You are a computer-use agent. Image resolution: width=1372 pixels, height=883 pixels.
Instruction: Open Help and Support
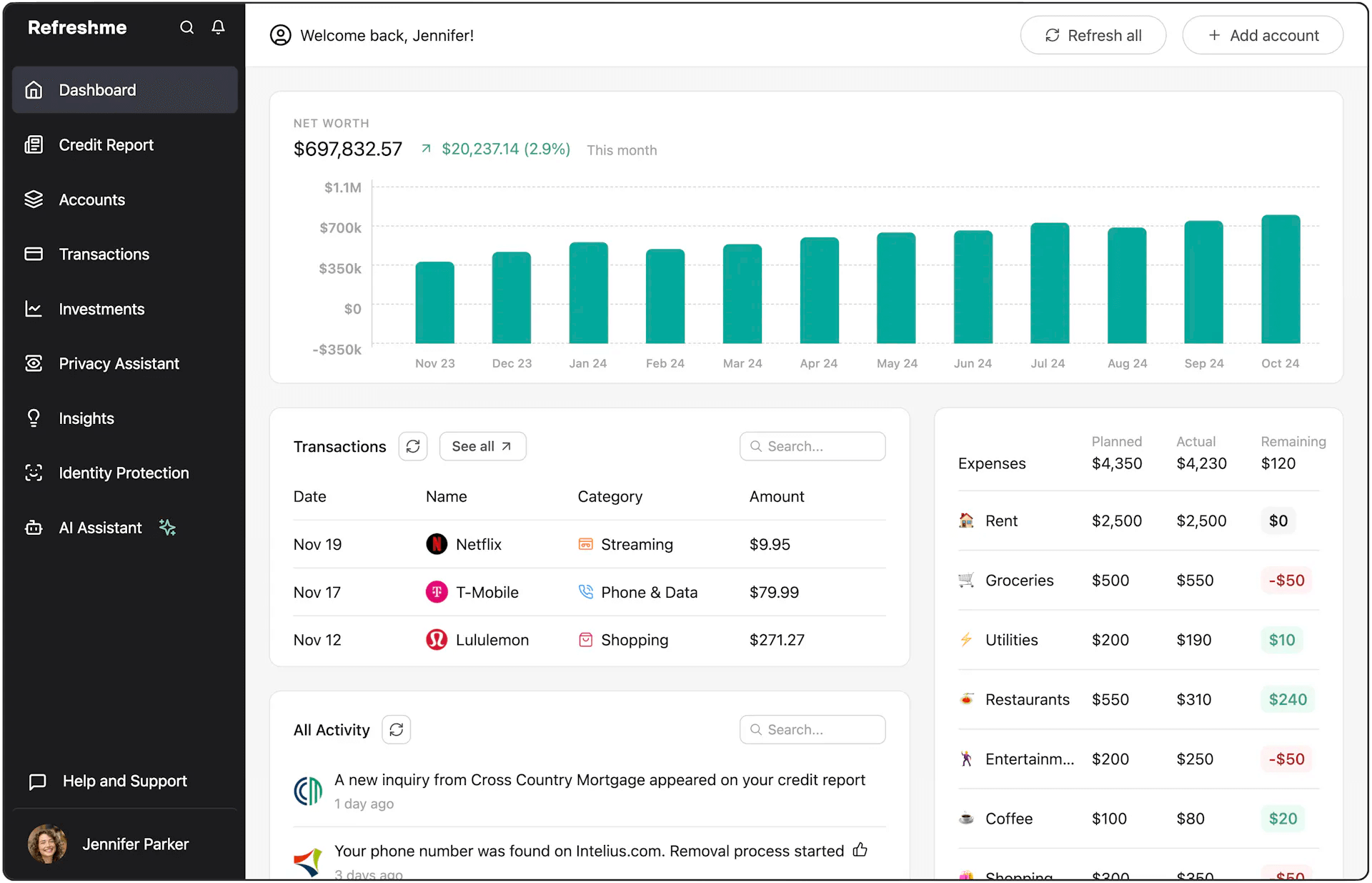tap(124, 781)
